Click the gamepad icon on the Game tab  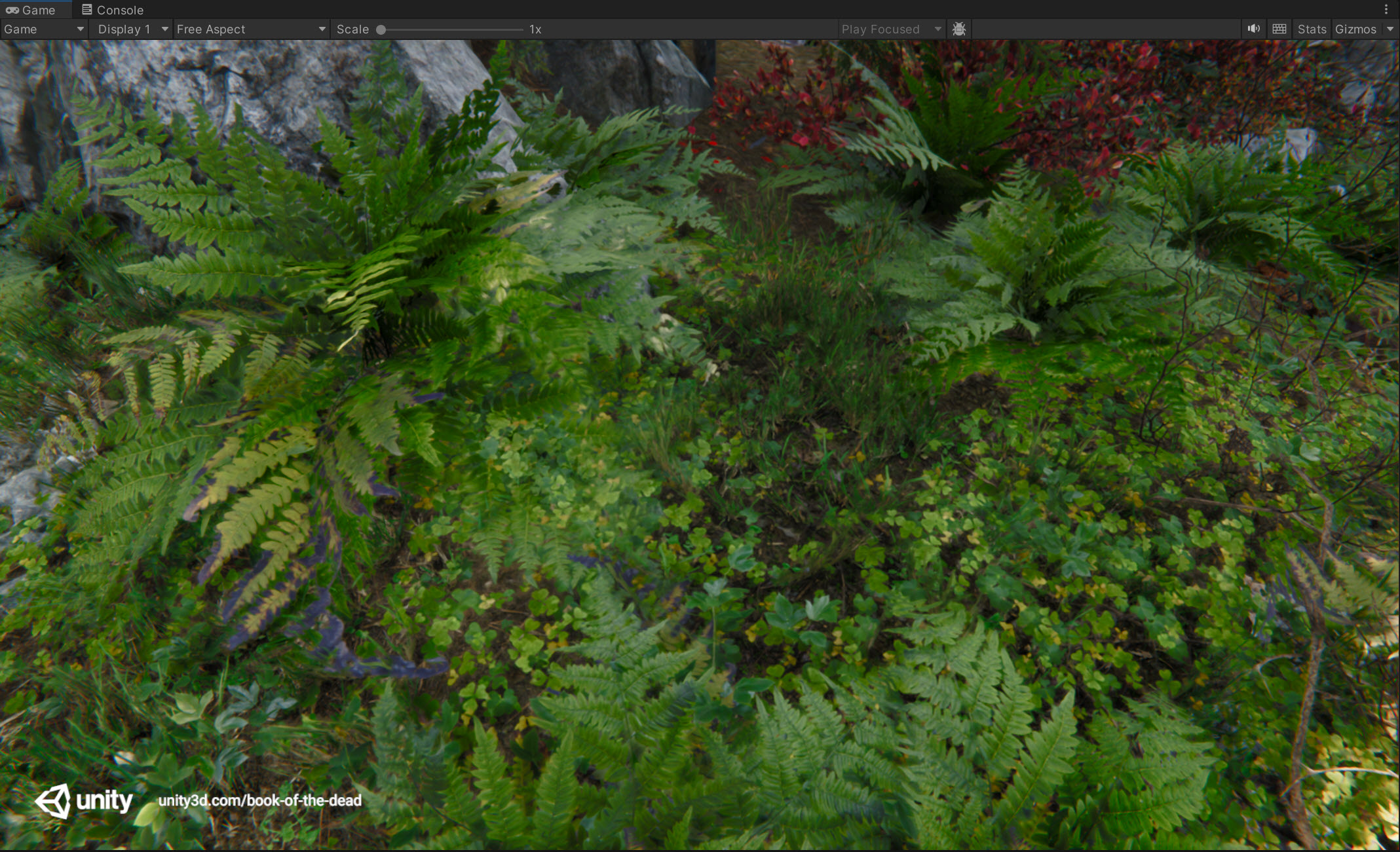(x=12, y=10)
